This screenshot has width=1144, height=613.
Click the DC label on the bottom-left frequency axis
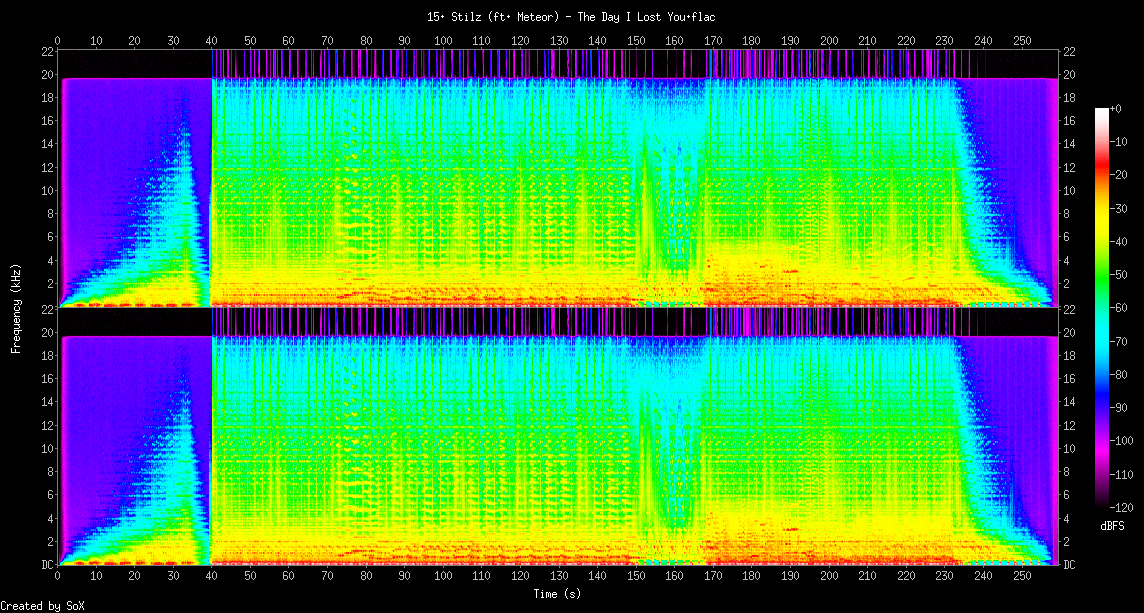[47, 565]
